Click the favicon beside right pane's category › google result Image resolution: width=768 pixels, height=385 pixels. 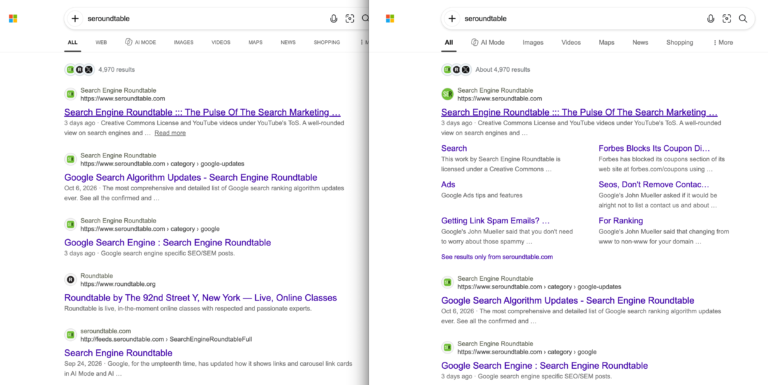tap(447, 347)
